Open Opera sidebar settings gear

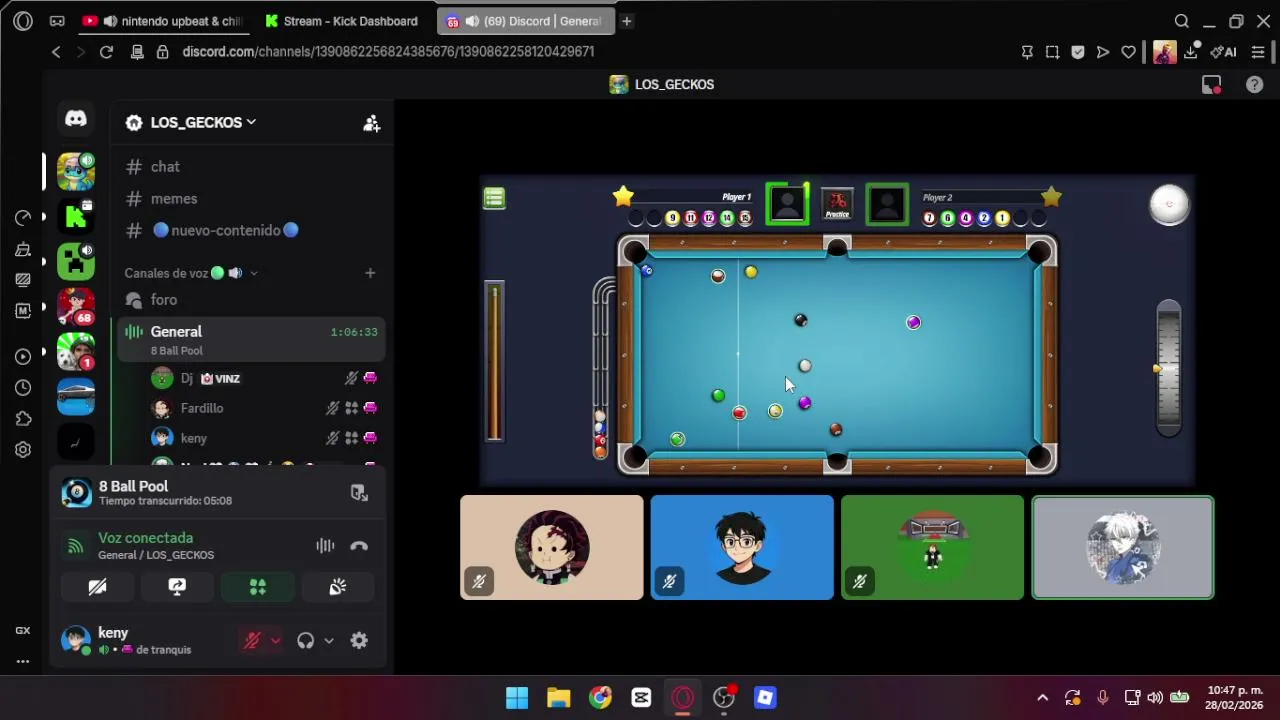(x=23, y=450)
